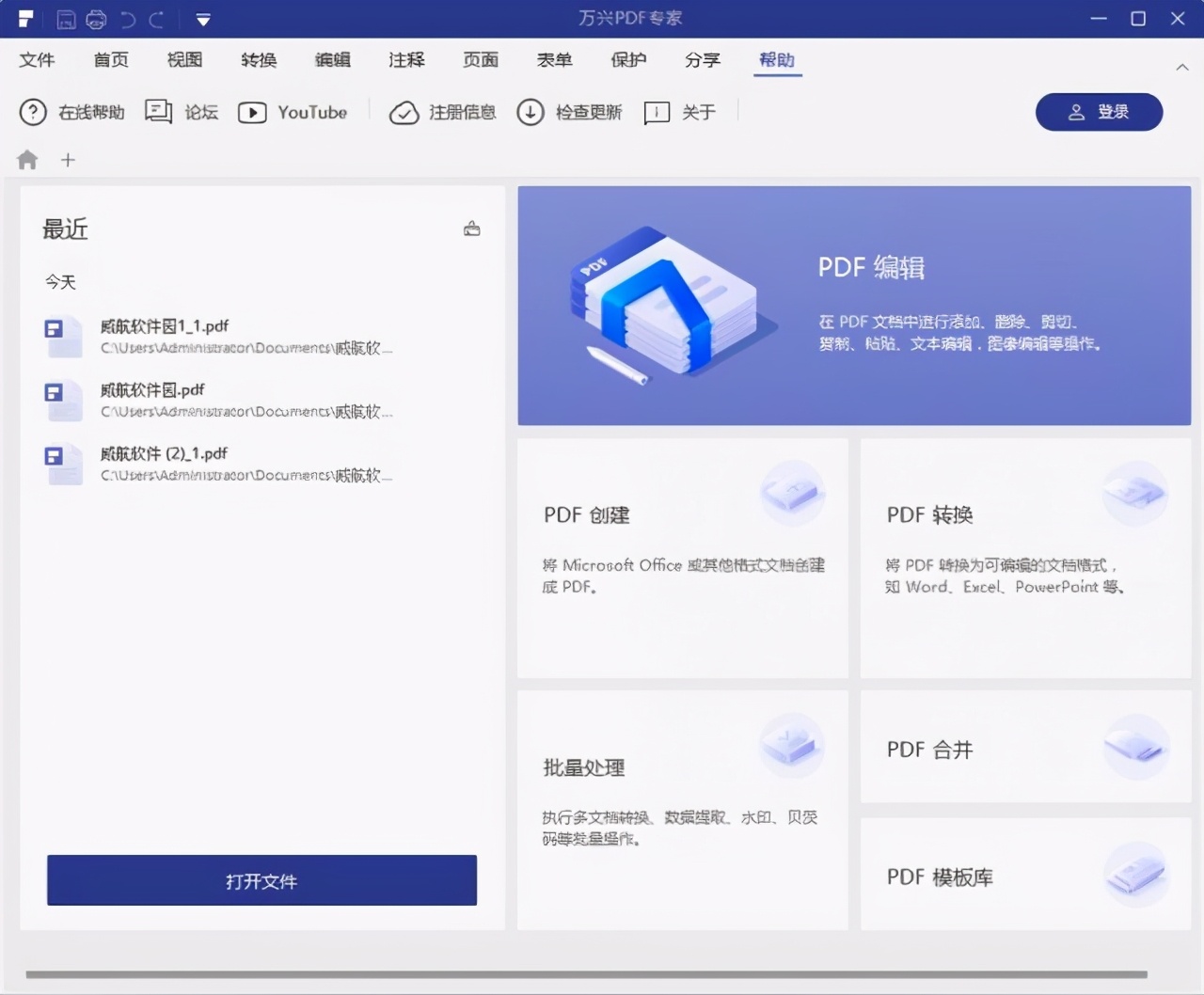Collapse the ribbon with the chevron

[x=1182, y=67]
